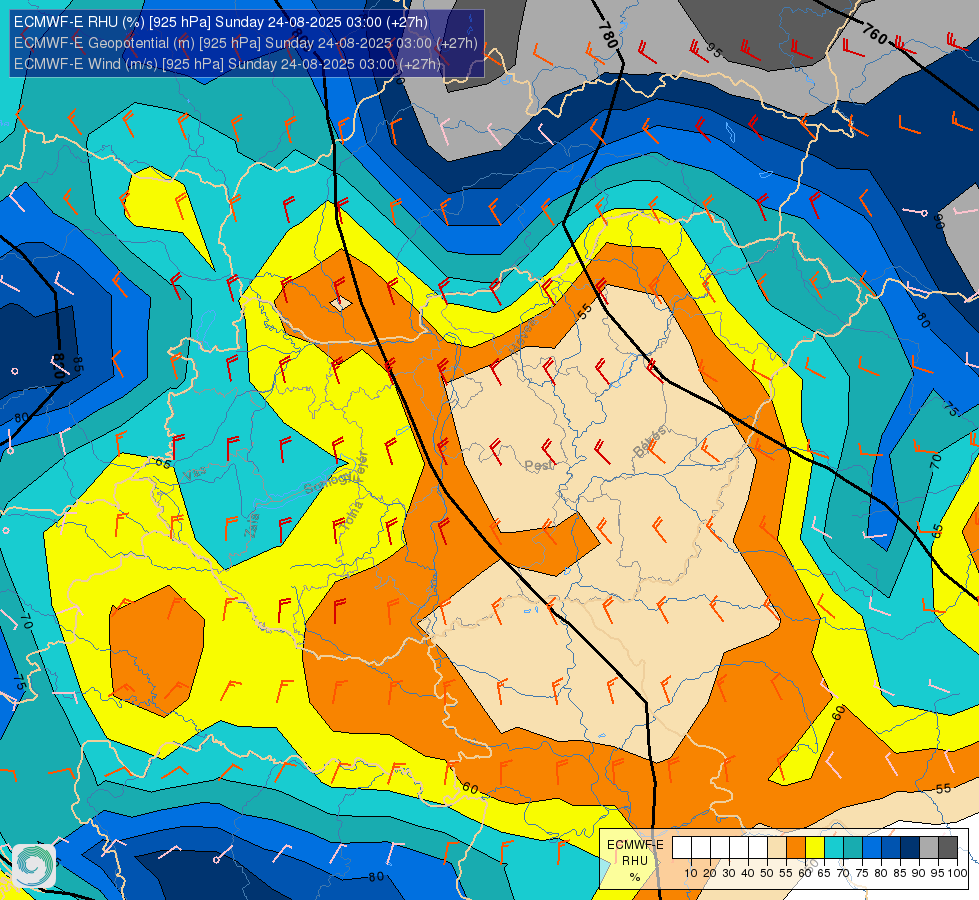Click the dark gray 95–100 legend swatch

pos(948,847)
